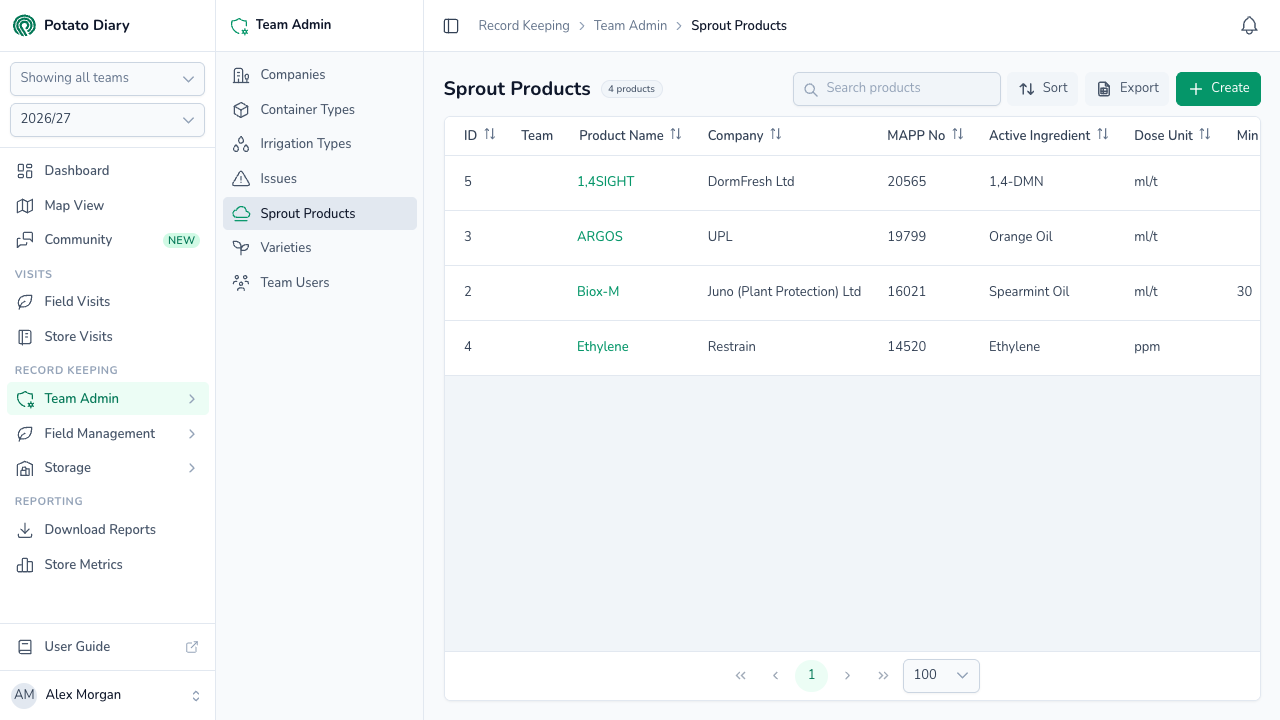Viewport: 1280px width, 720px height.
Task: Sort by MAPP No column arrows
Action: pyautogui.click(x=958, y=134)
